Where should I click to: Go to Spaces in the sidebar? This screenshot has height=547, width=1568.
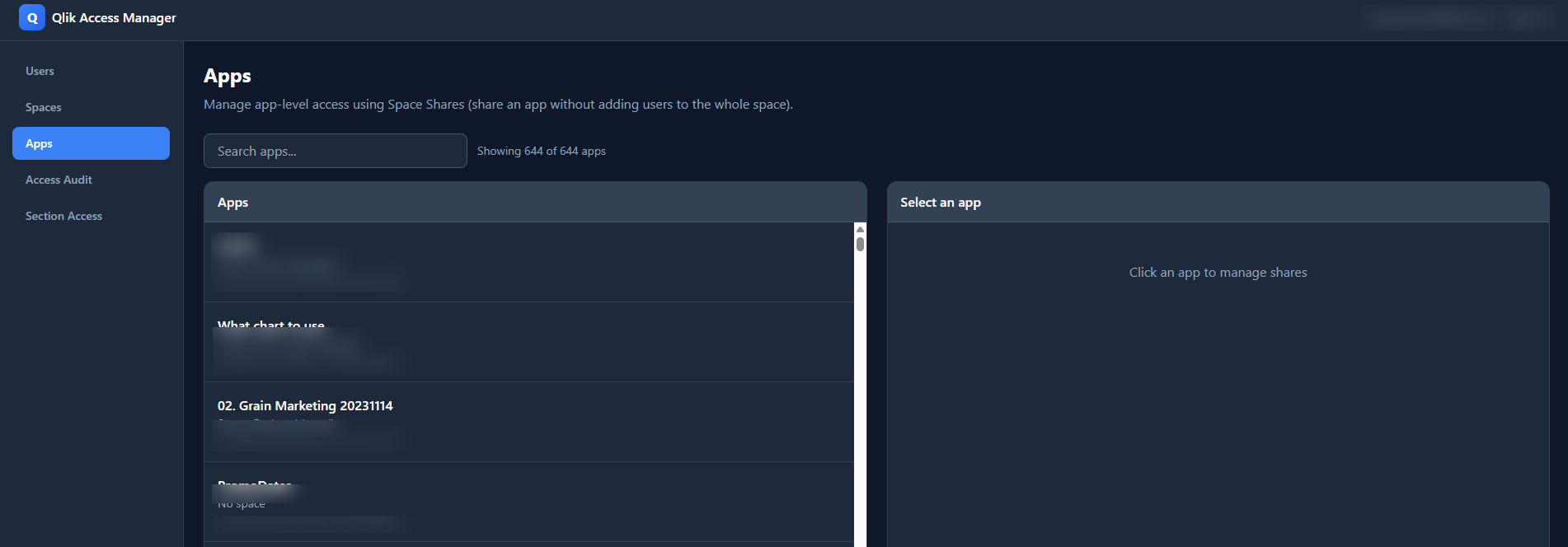(x=43, y=107)
